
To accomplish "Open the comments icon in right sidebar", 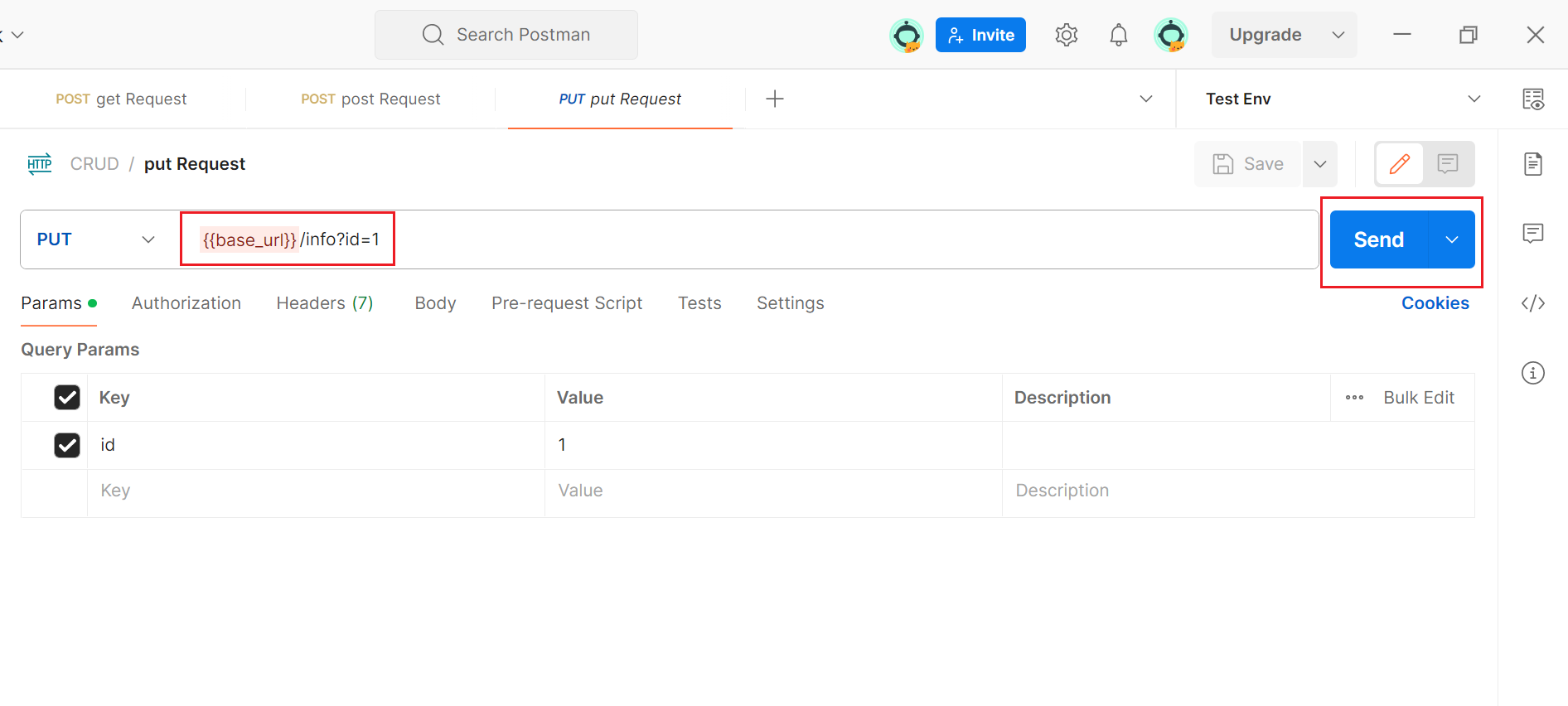I will coord(1533,233).
